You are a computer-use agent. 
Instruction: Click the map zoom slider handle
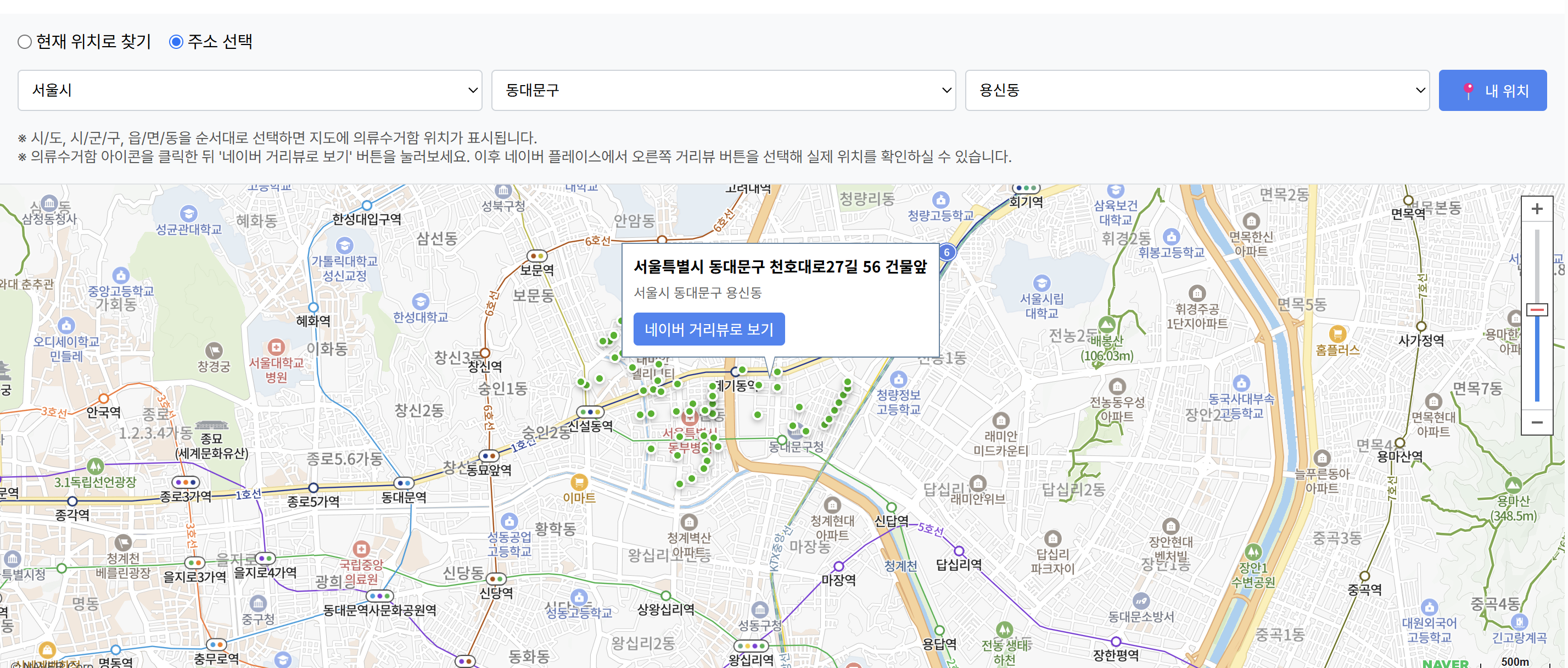pyautogui.click(x=1536, y=310)
